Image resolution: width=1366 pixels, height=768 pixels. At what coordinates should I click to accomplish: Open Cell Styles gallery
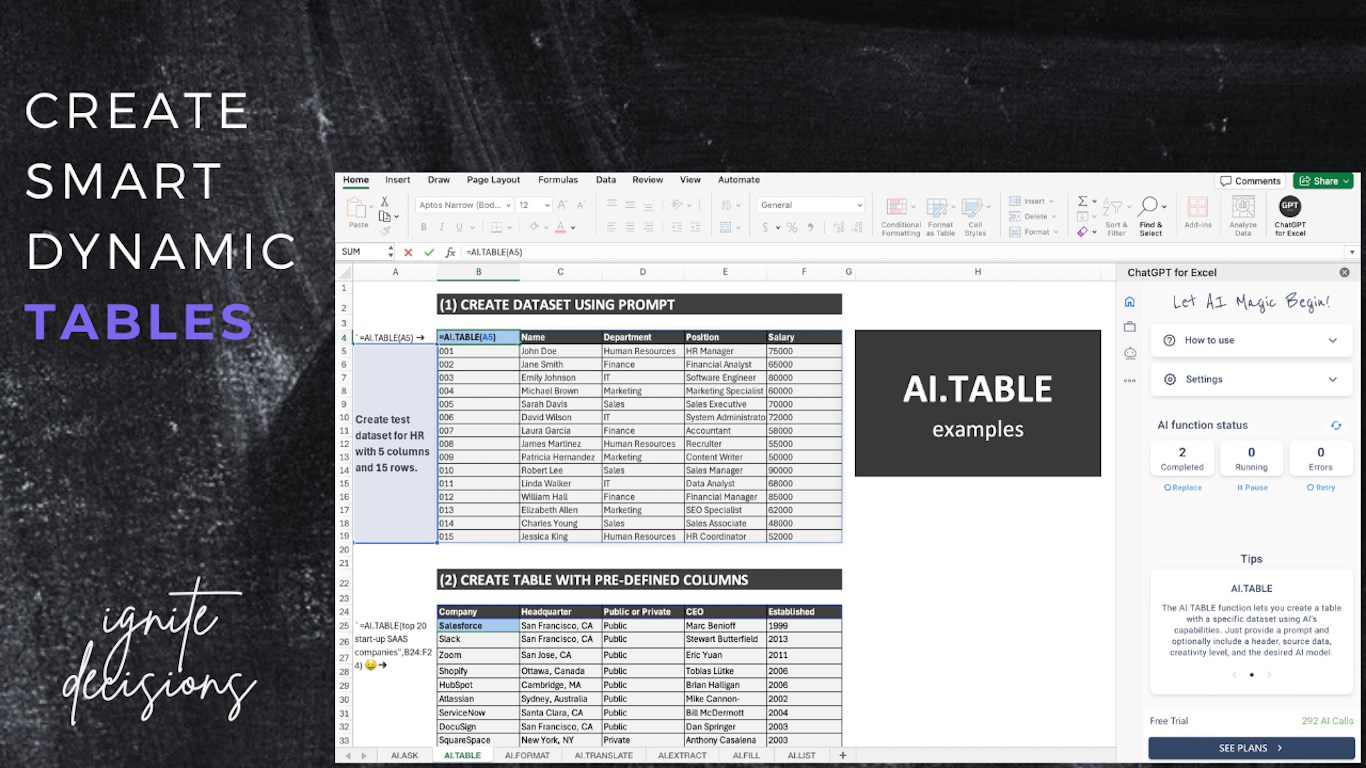click(975, 216)
